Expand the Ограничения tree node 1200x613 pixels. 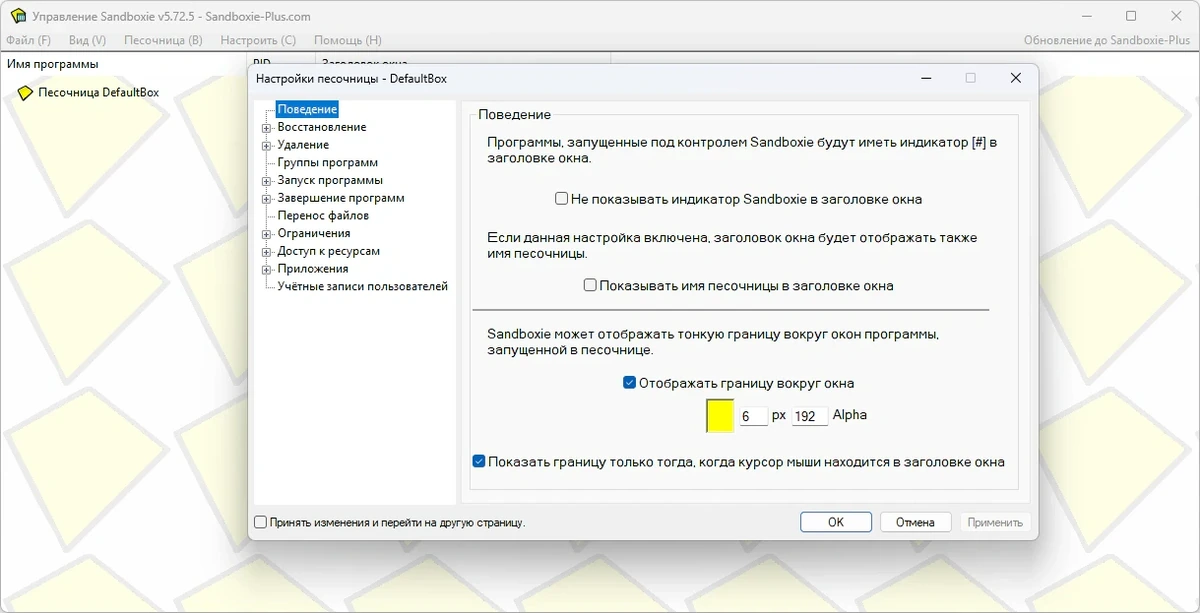coord(266,235)
